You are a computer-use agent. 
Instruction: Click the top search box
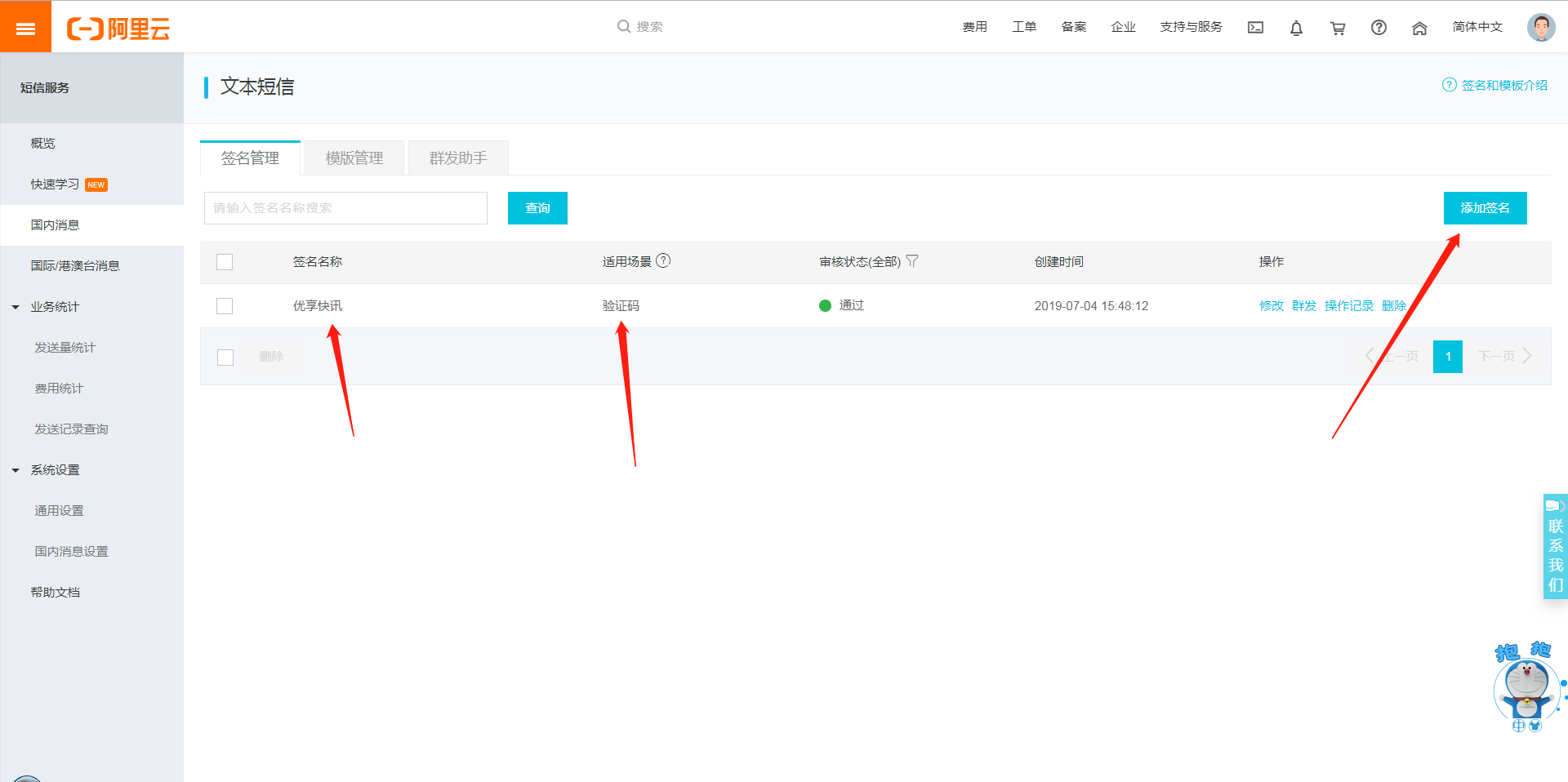click(649, 27)
